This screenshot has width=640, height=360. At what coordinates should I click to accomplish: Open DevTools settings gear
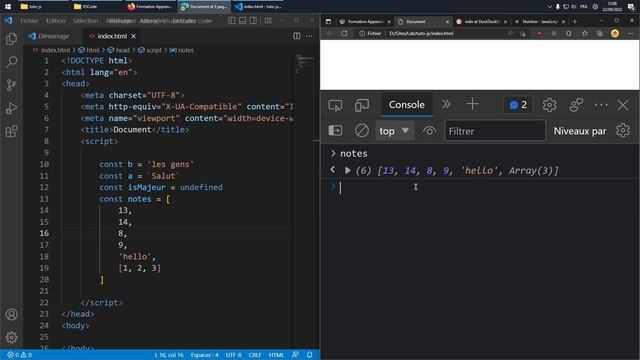point(549,105)
